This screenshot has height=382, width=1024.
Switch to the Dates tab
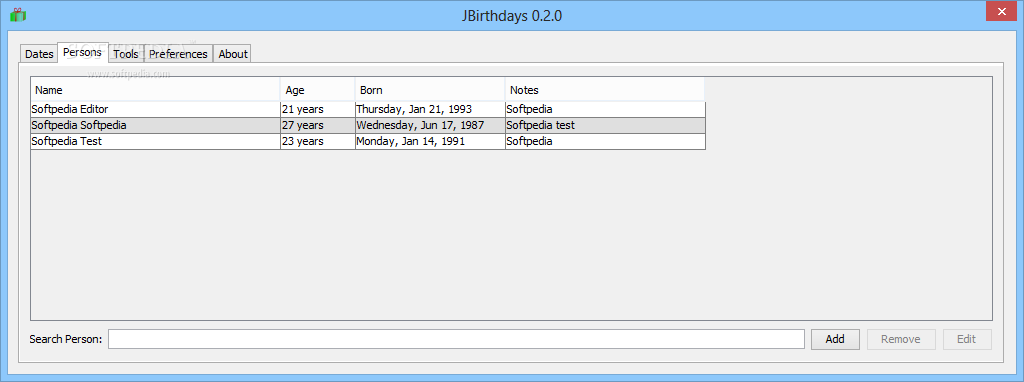(x=39, y=54)
